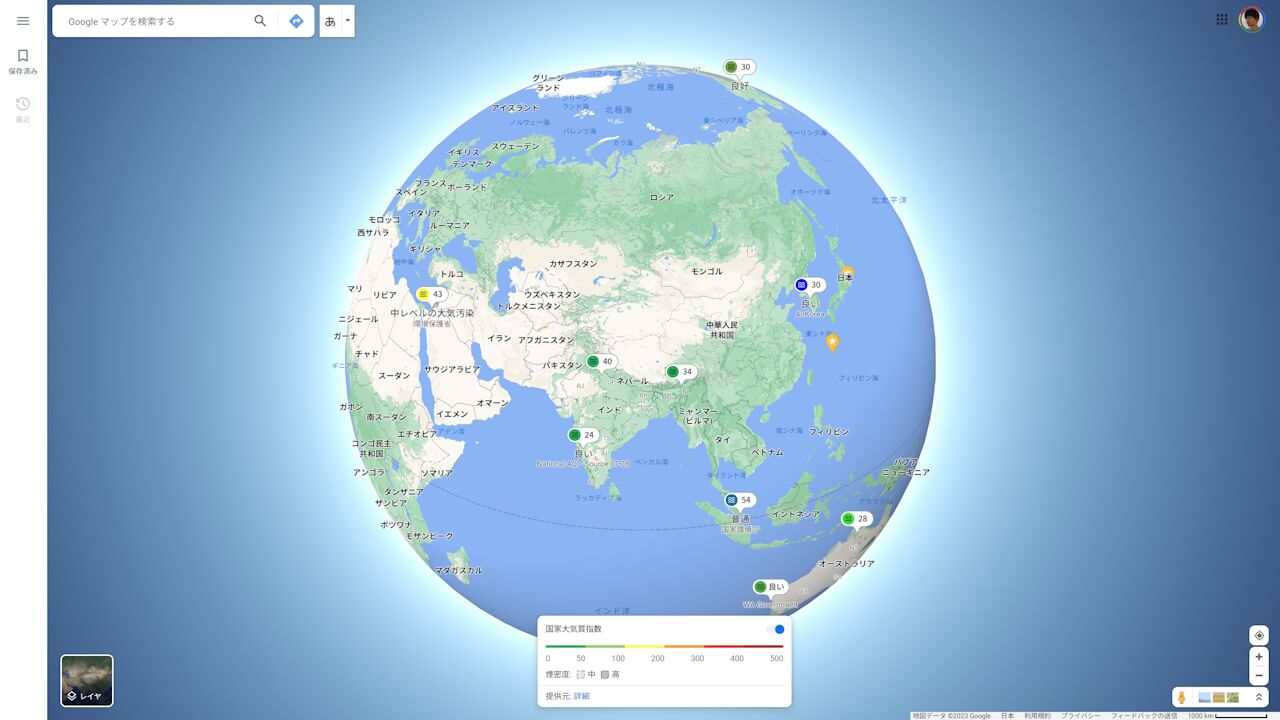
Task: Open the directions icon next to search
Action: [296, 20]
